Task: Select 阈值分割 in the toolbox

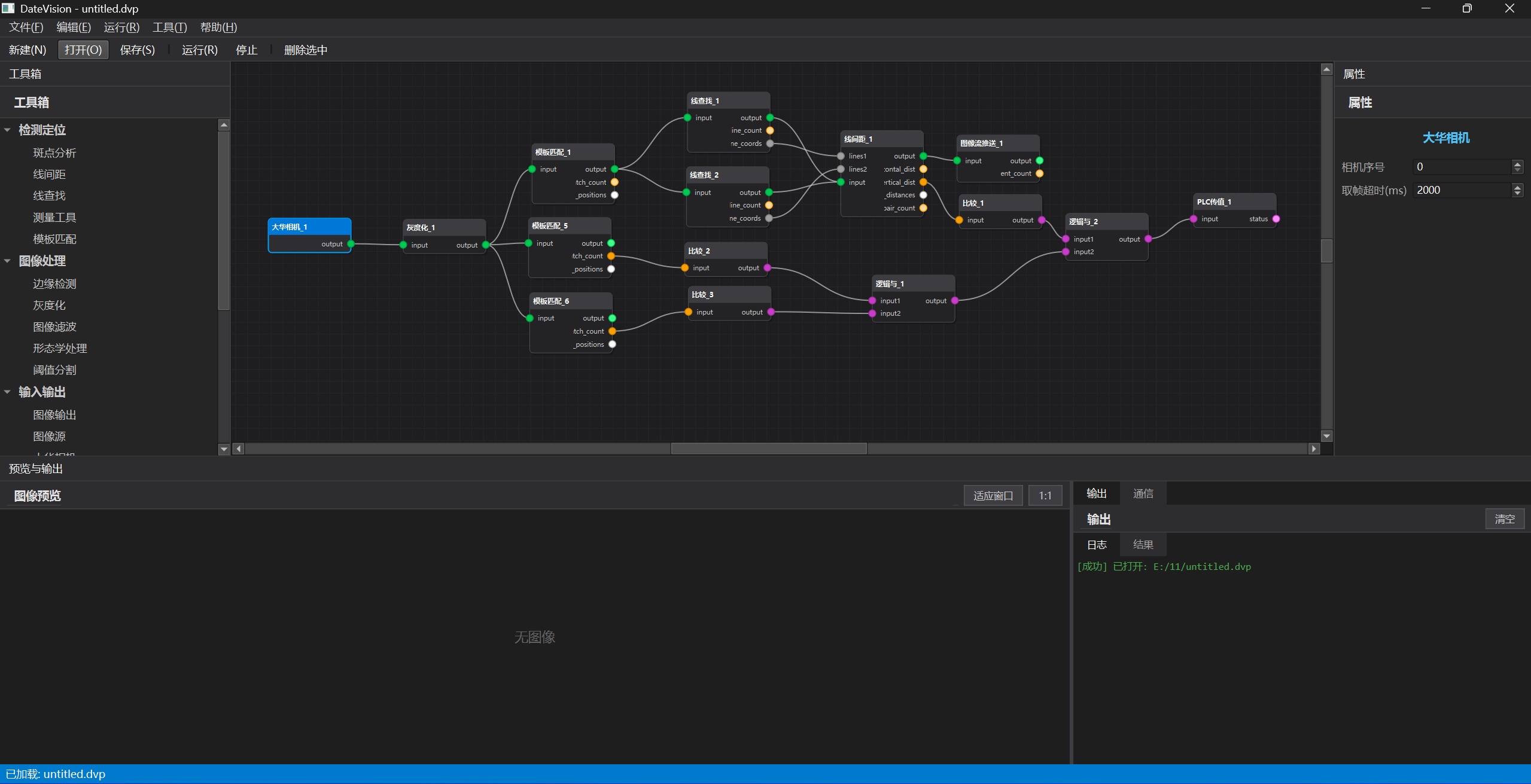Action: click(54, 370)
